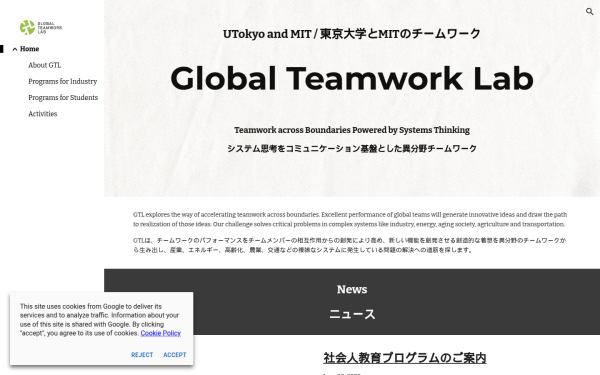600x375 pixels.
Task: Open Programs for Students page
Action: 63,98
